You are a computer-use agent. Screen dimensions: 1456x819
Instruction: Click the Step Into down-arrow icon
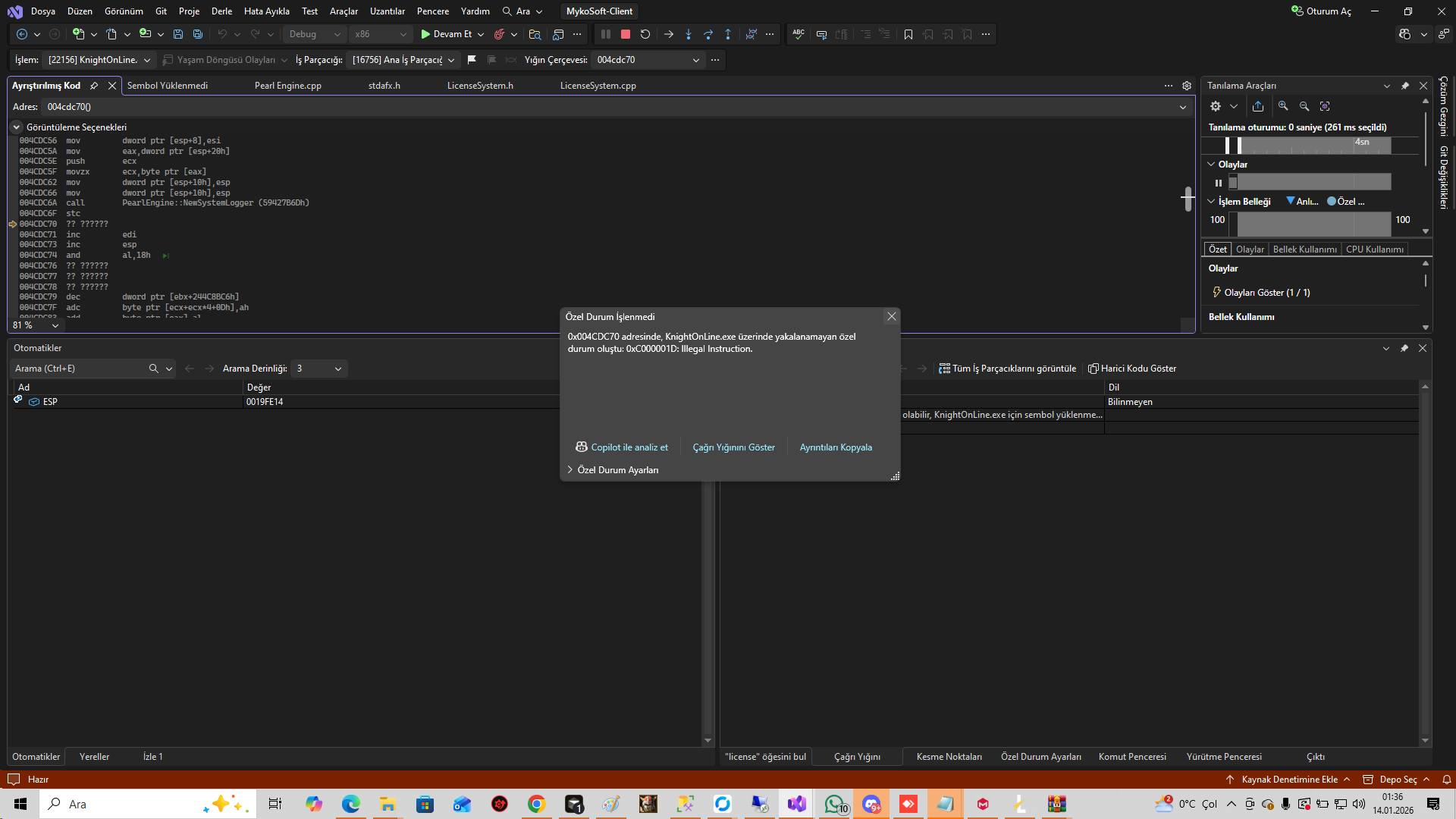pos(689,34)
